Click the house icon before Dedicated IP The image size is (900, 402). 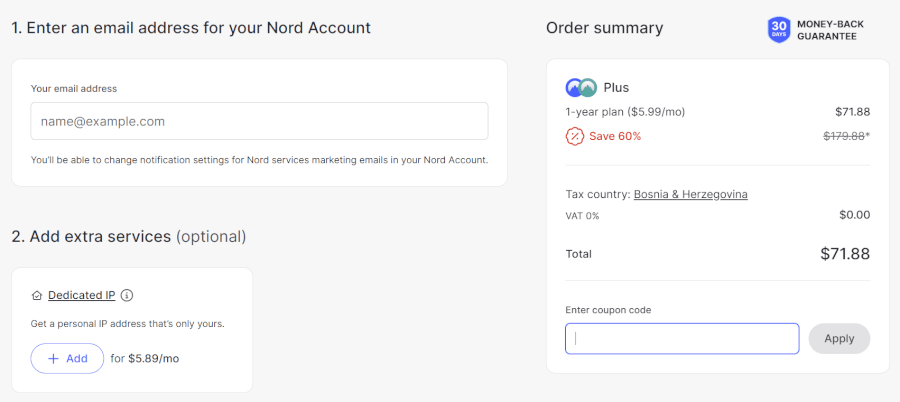pyautogui.click(x=37, y=295)
